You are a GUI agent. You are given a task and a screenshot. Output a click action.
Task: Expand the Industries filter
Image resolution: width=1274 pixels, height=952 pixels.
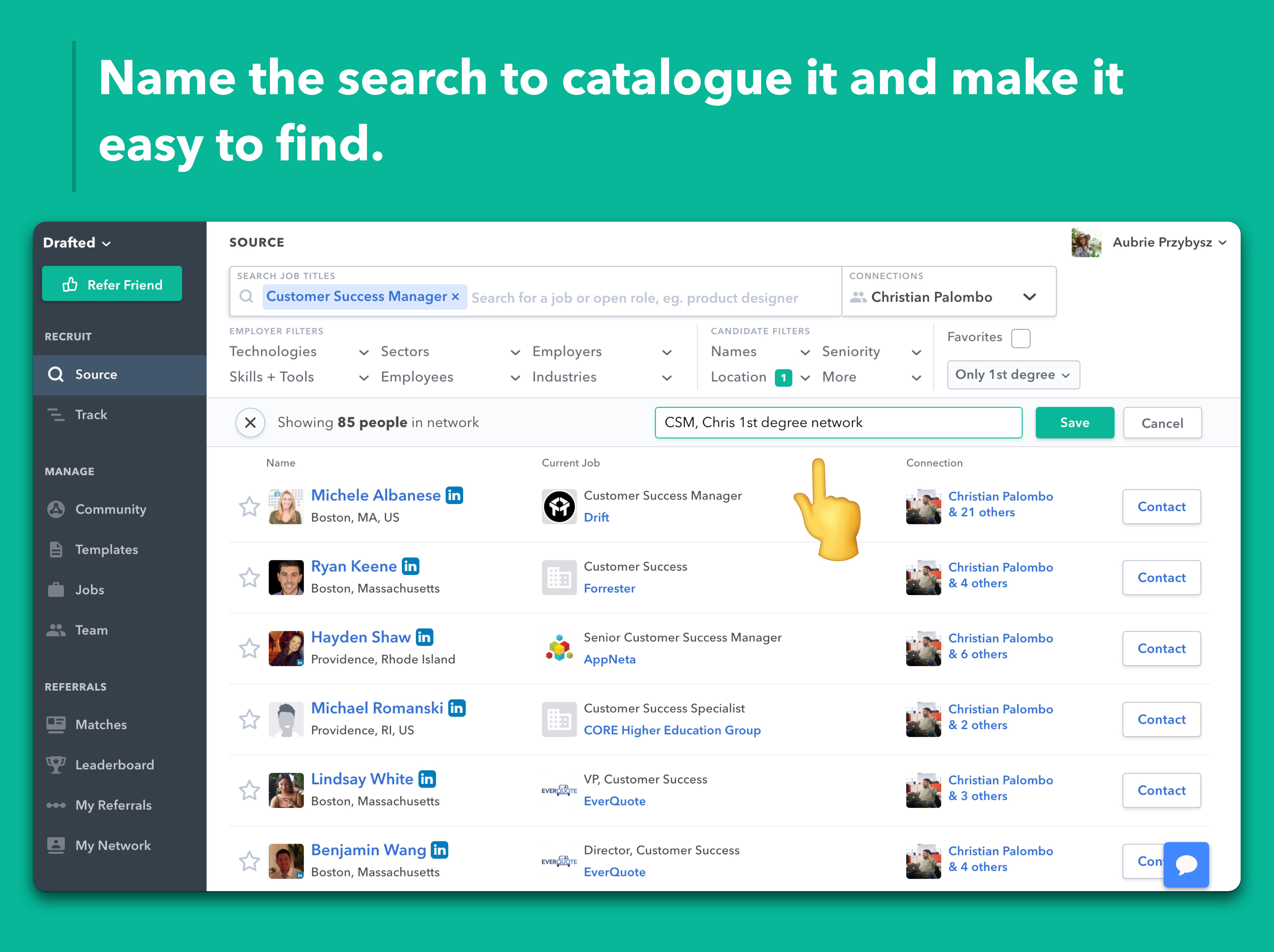coord(602,377)
